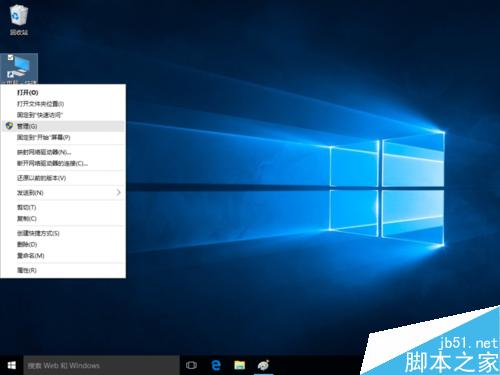Open the Windows Start button

[x=12, y=365]
